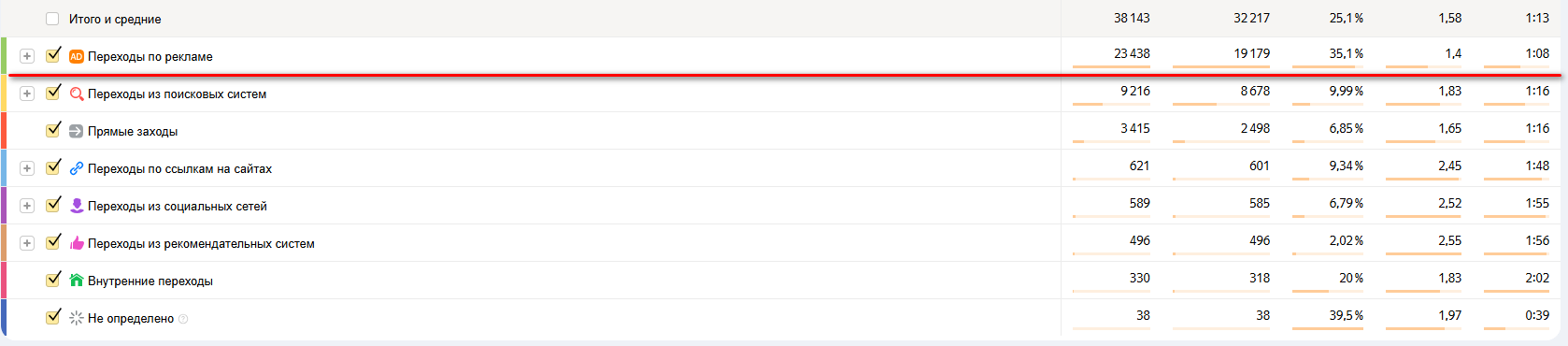Click the red magnifier search systems icon
The image size is (1568, 346).
tap(77, 94)
